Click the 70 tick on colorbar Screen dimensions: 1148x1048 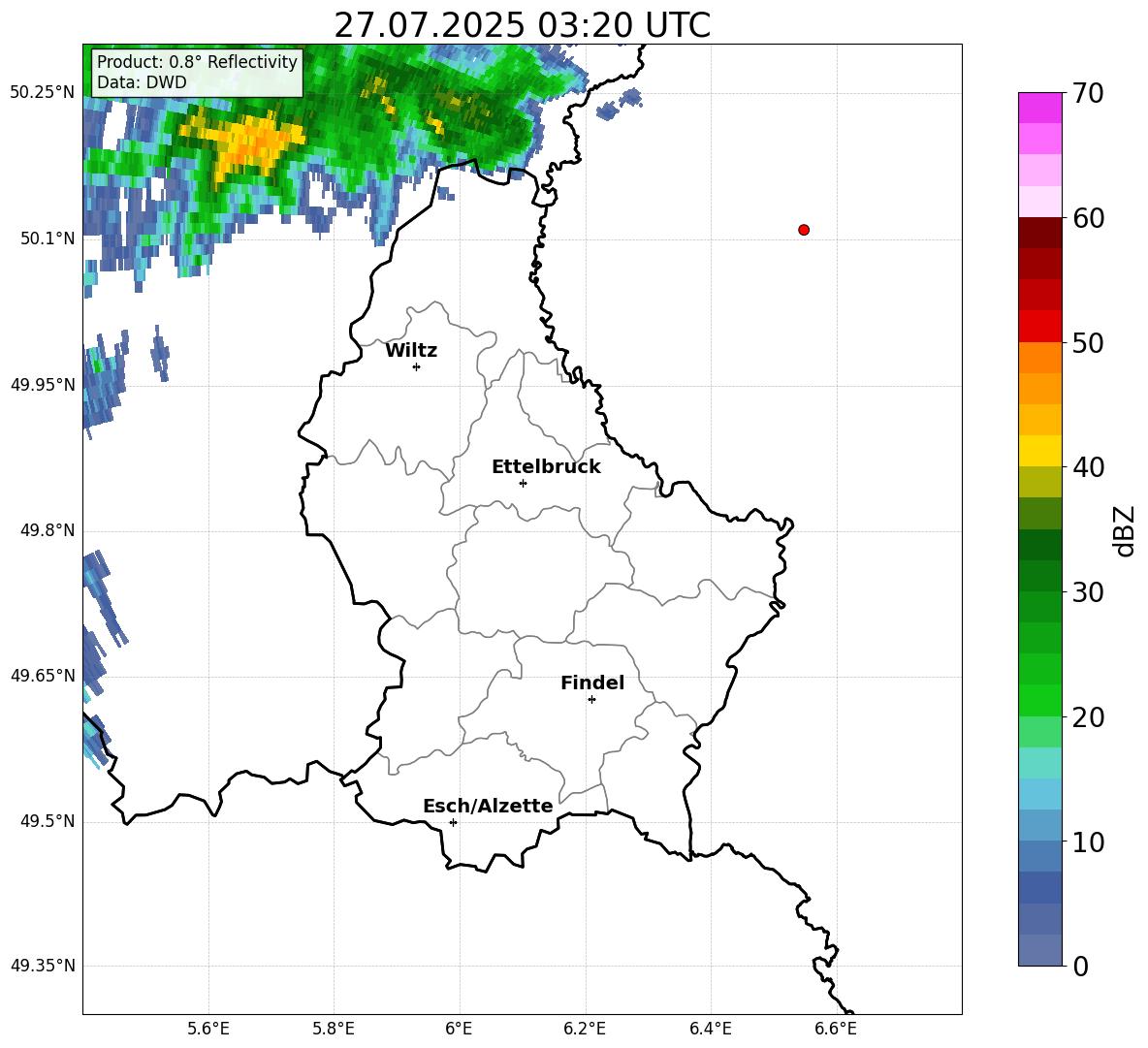point(1088,93)
